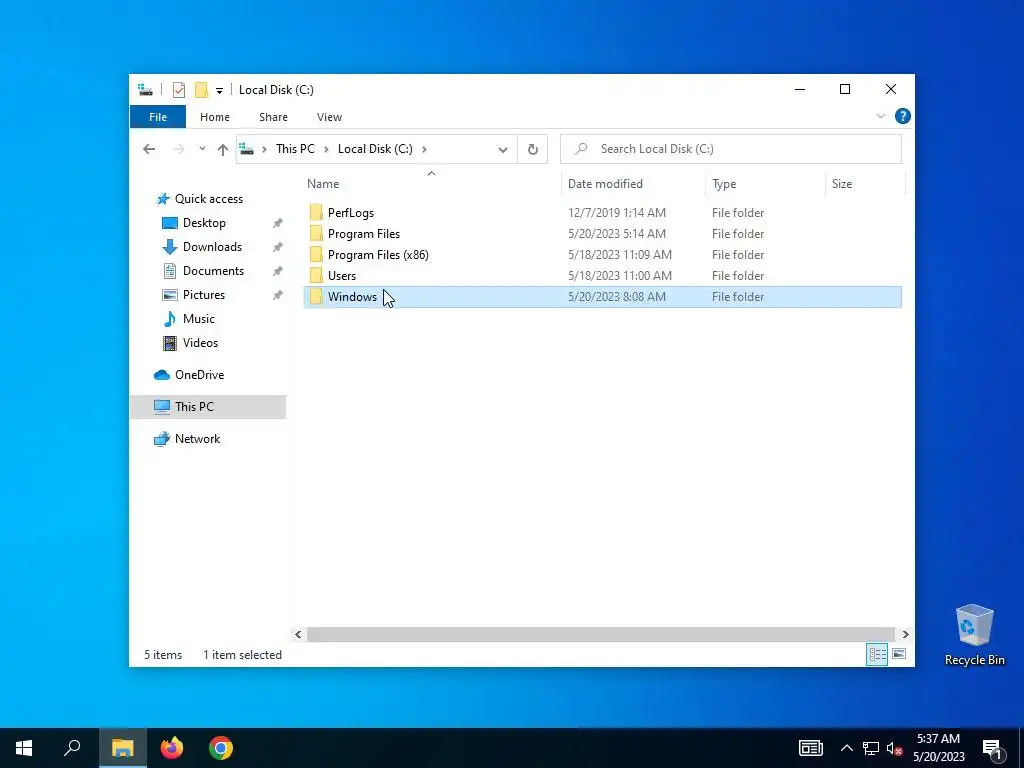Image resolution: width=1024 pixels, height=768 pixels.
Task: Select the Program Files folder icon
Action: (x=316, y=233)
